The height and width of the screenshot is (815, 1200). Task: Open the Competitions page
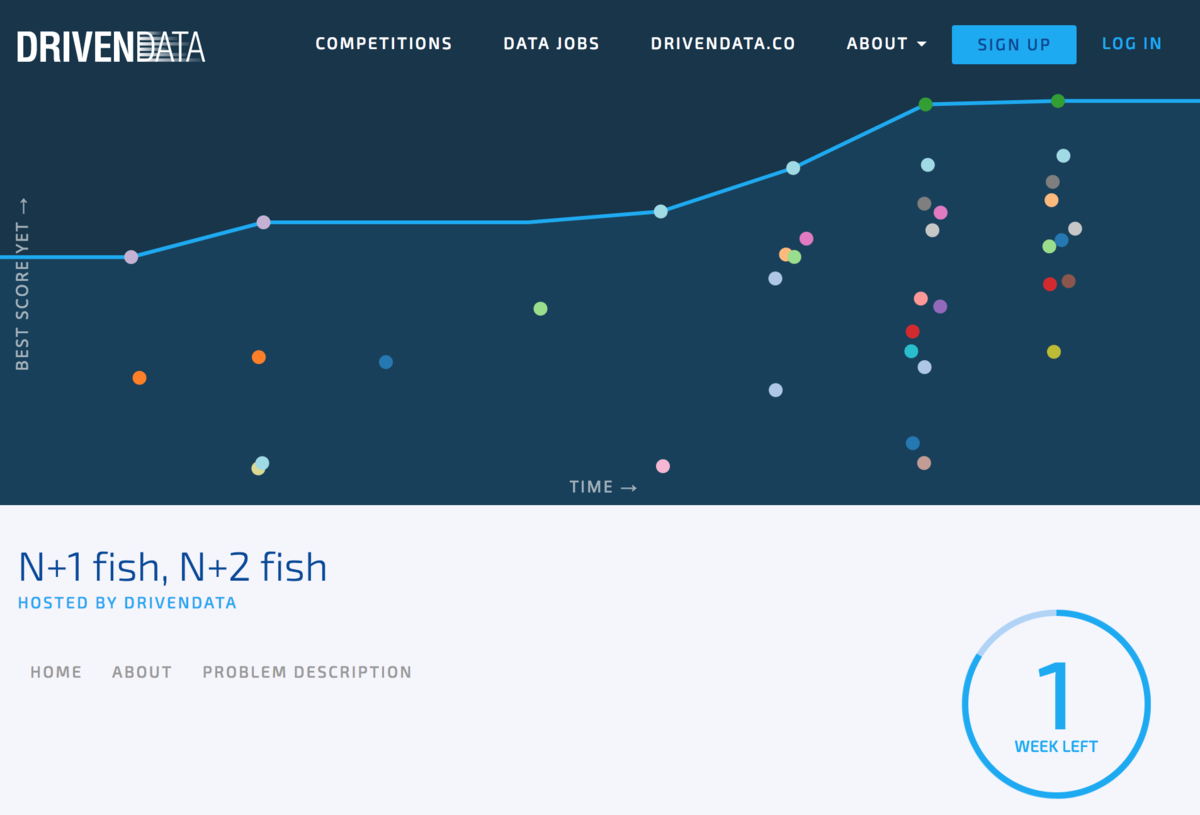(x=383, y=44)
